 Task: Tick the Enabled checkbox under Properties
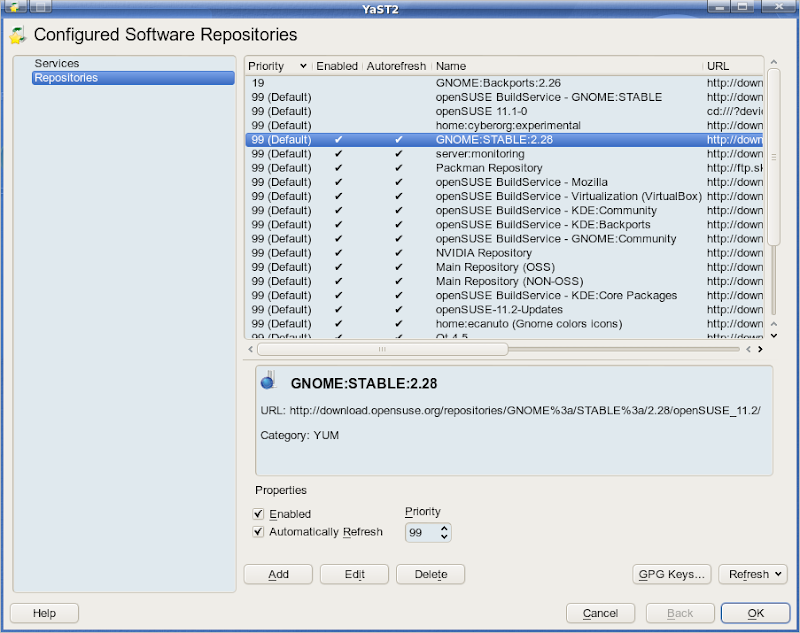258,514
